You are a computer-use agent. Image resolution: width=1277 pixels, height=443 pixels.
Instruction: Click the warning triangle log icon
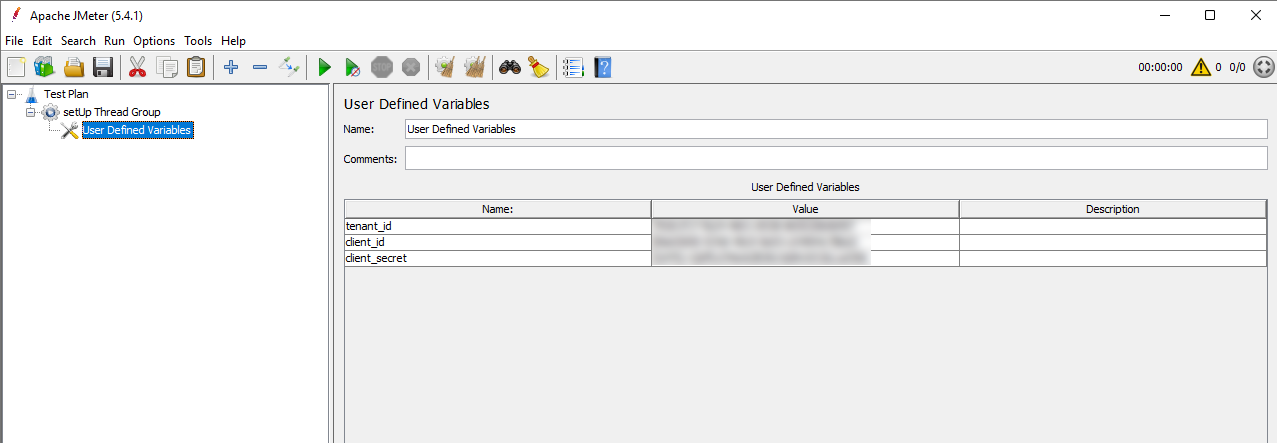click(1201, 67)
